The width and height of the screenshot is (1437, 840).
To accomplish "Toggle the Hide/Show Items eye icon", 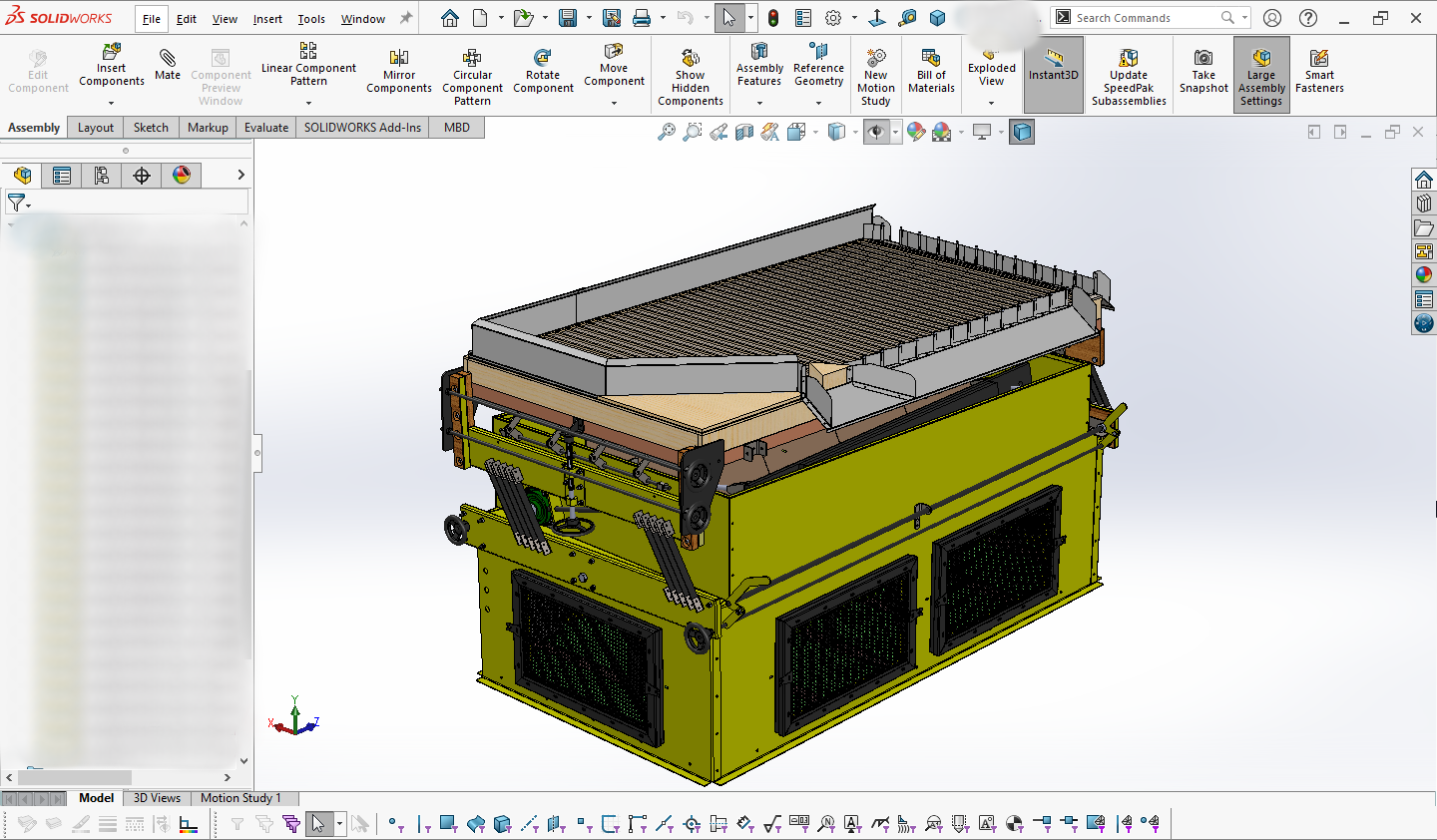I will (876, 132).
